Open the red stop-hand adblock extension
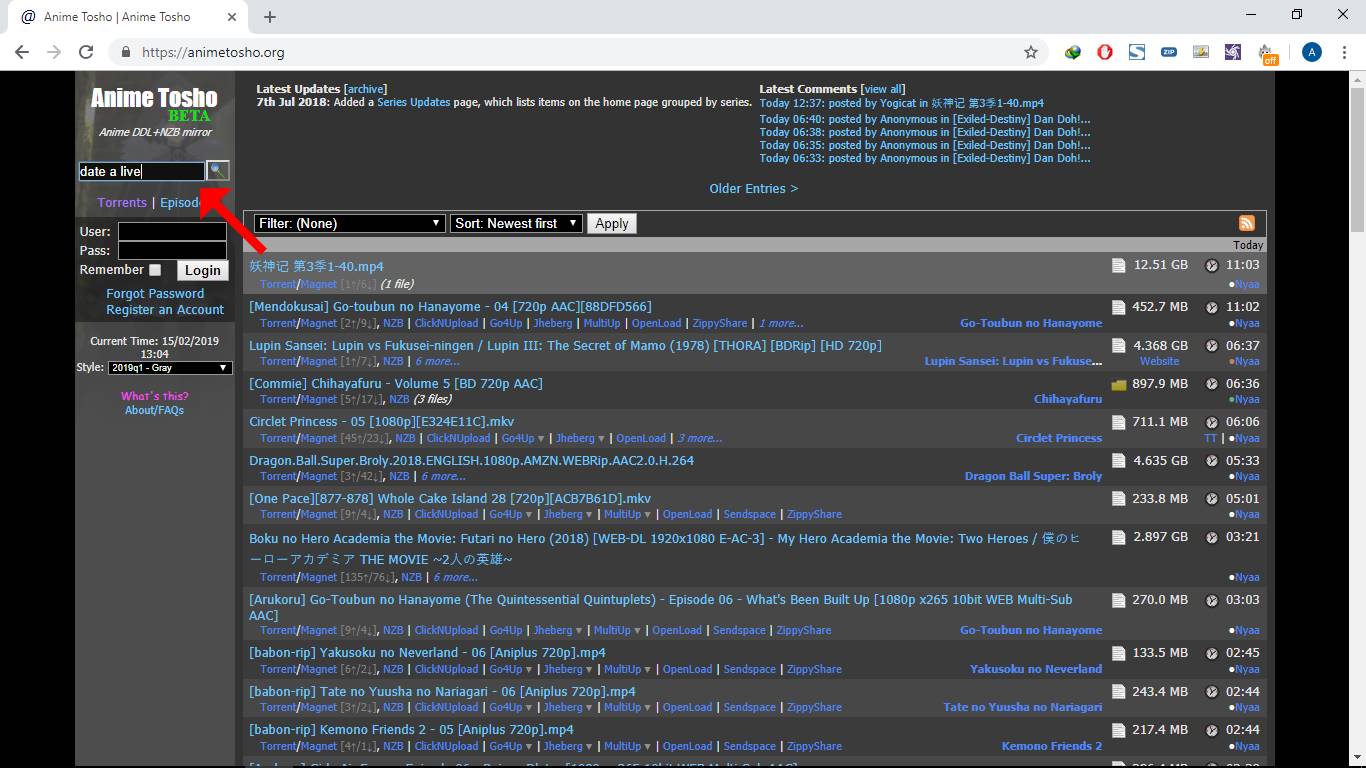The image size is (1366, 768). point(1105,52)
